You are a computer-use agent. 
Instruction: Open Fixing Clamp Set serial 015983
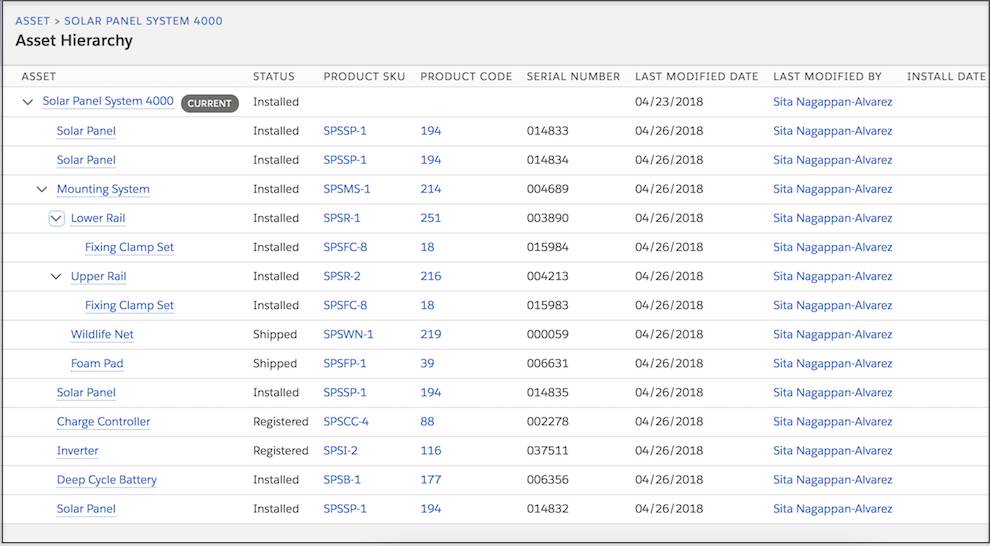(129, 305)
